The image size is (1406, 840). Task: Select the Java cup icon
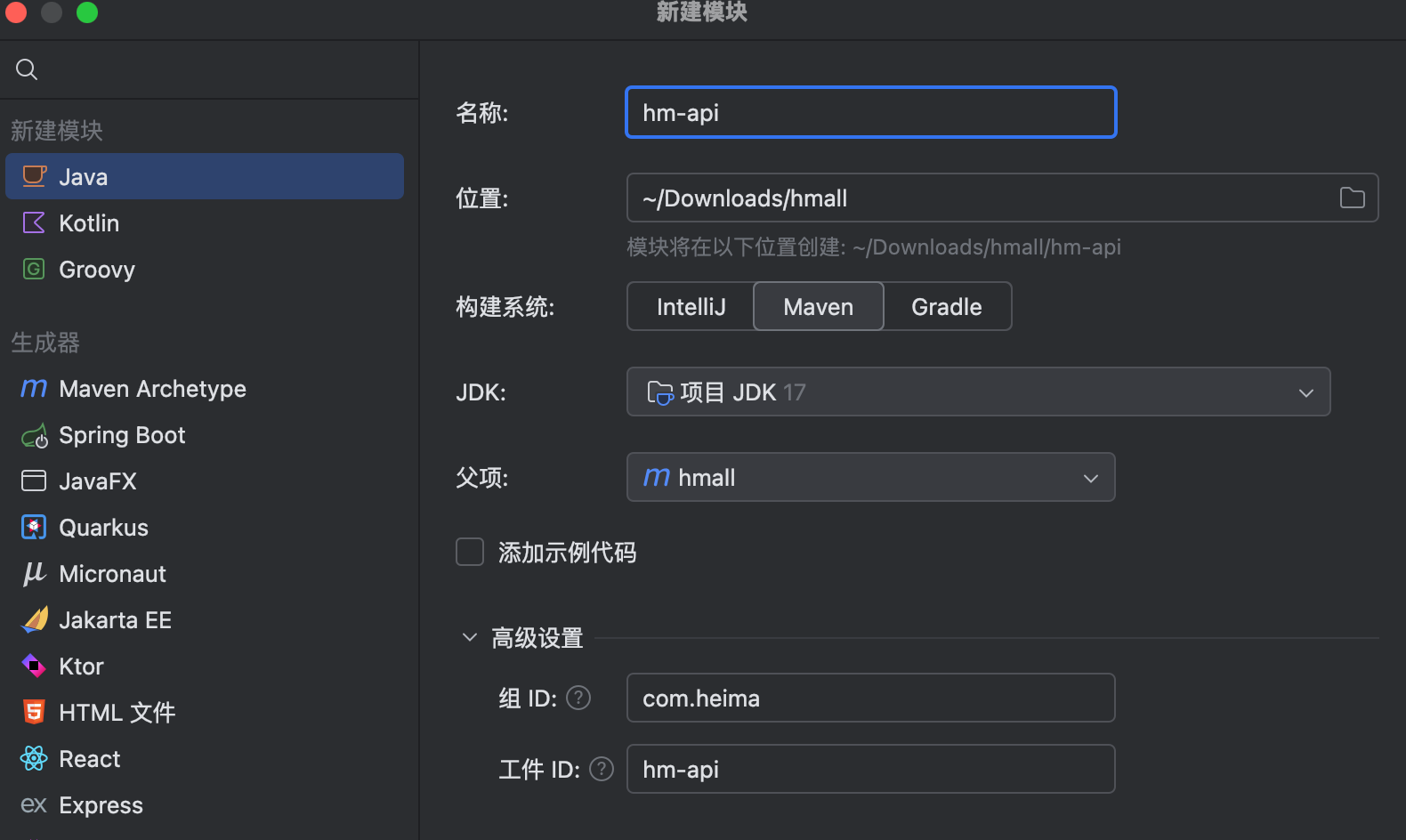[x=34, y=176]
